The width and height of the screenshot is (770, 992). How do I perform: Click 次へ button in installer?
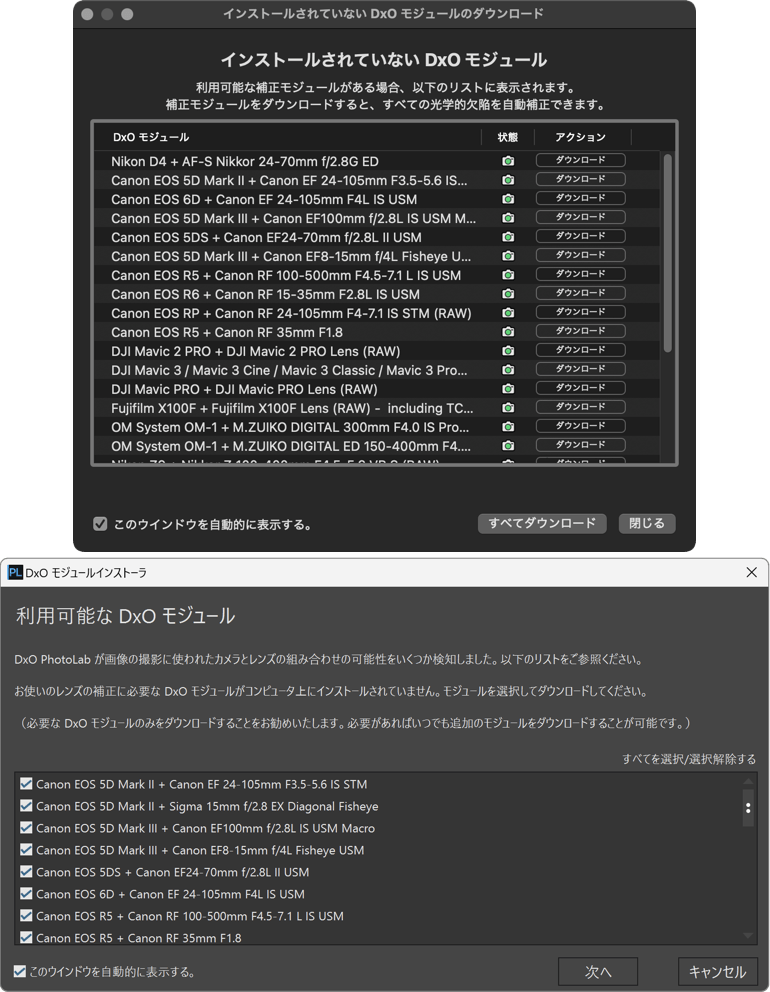click(598, 972)
